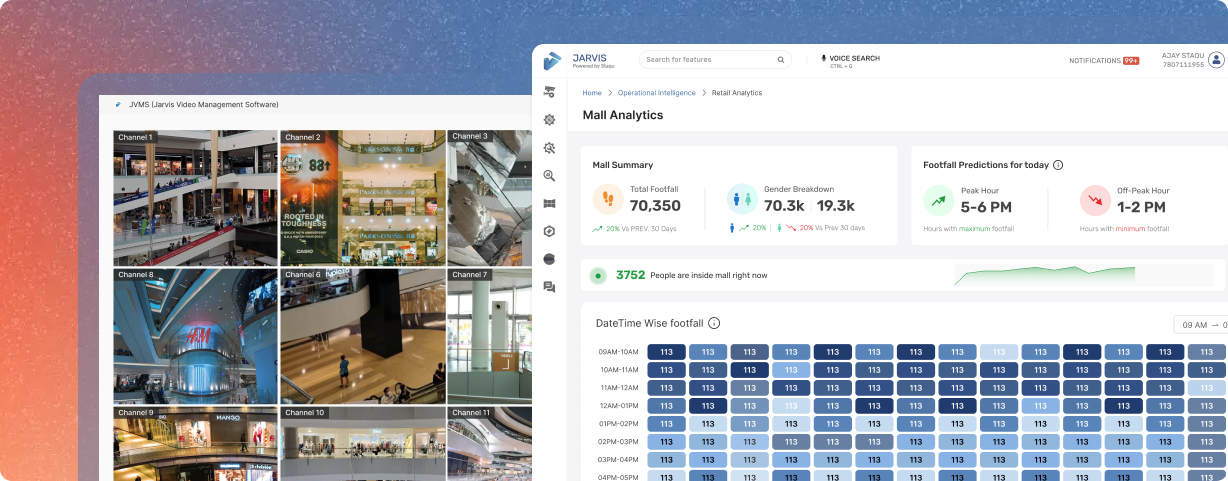
Task: Click the 01PM-02PM row label
Action: pos(620,424)
